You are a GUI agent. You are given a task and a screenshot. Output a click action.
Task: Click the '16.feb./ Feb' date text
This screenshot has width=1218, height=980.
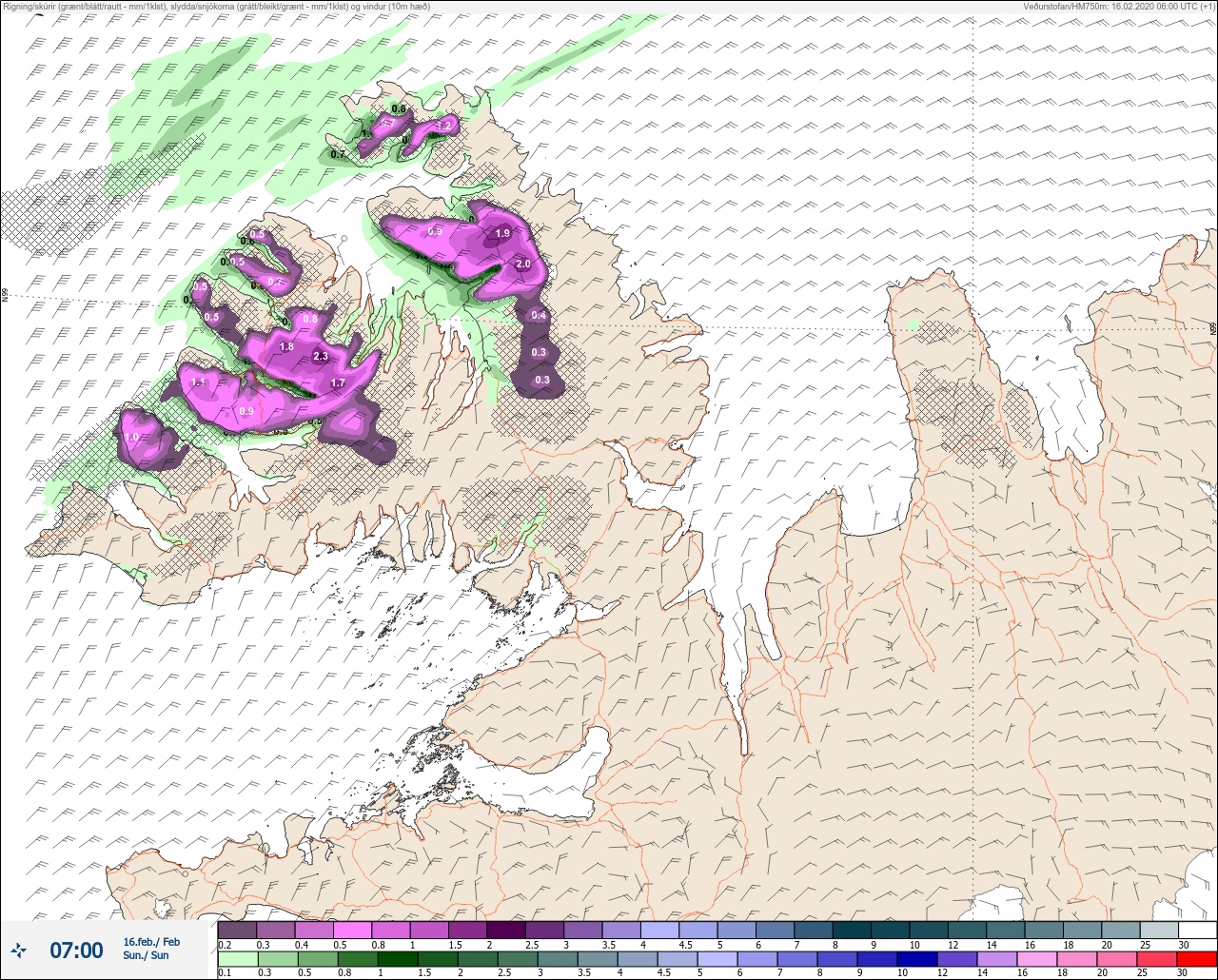(151, 942)
